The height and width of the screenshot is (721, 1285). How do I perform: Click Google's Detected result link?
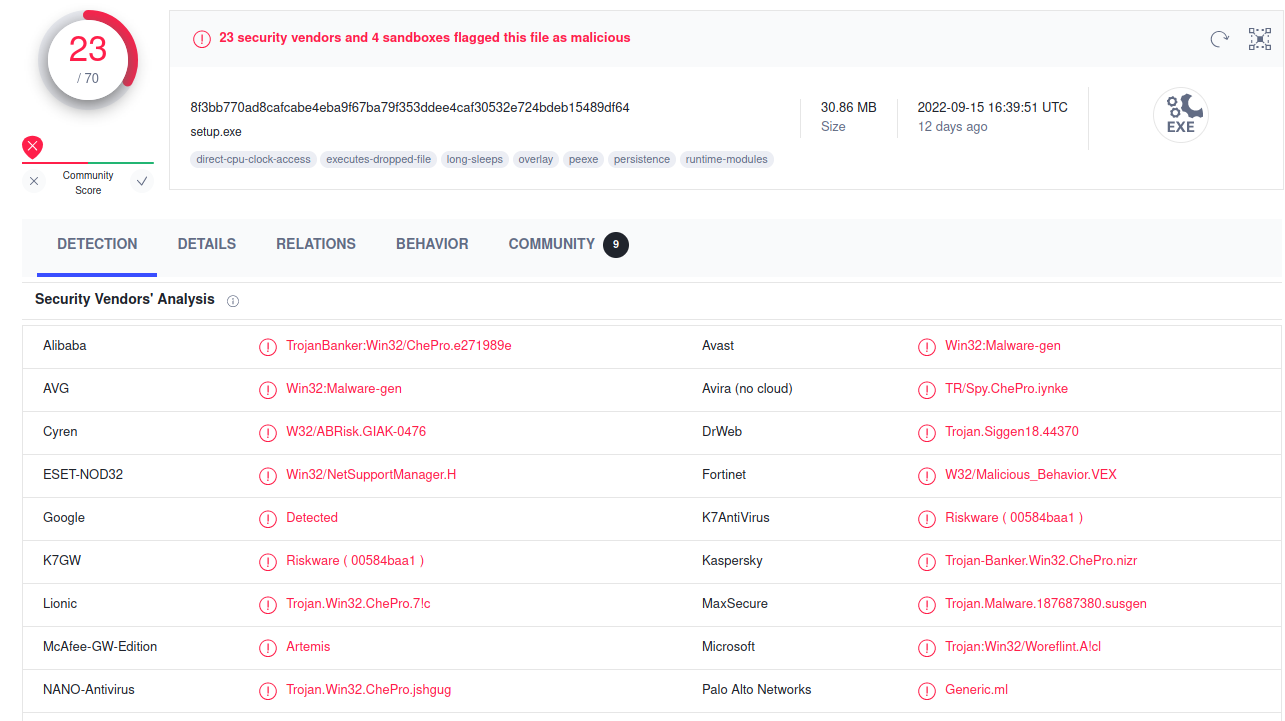coord(311,518)
